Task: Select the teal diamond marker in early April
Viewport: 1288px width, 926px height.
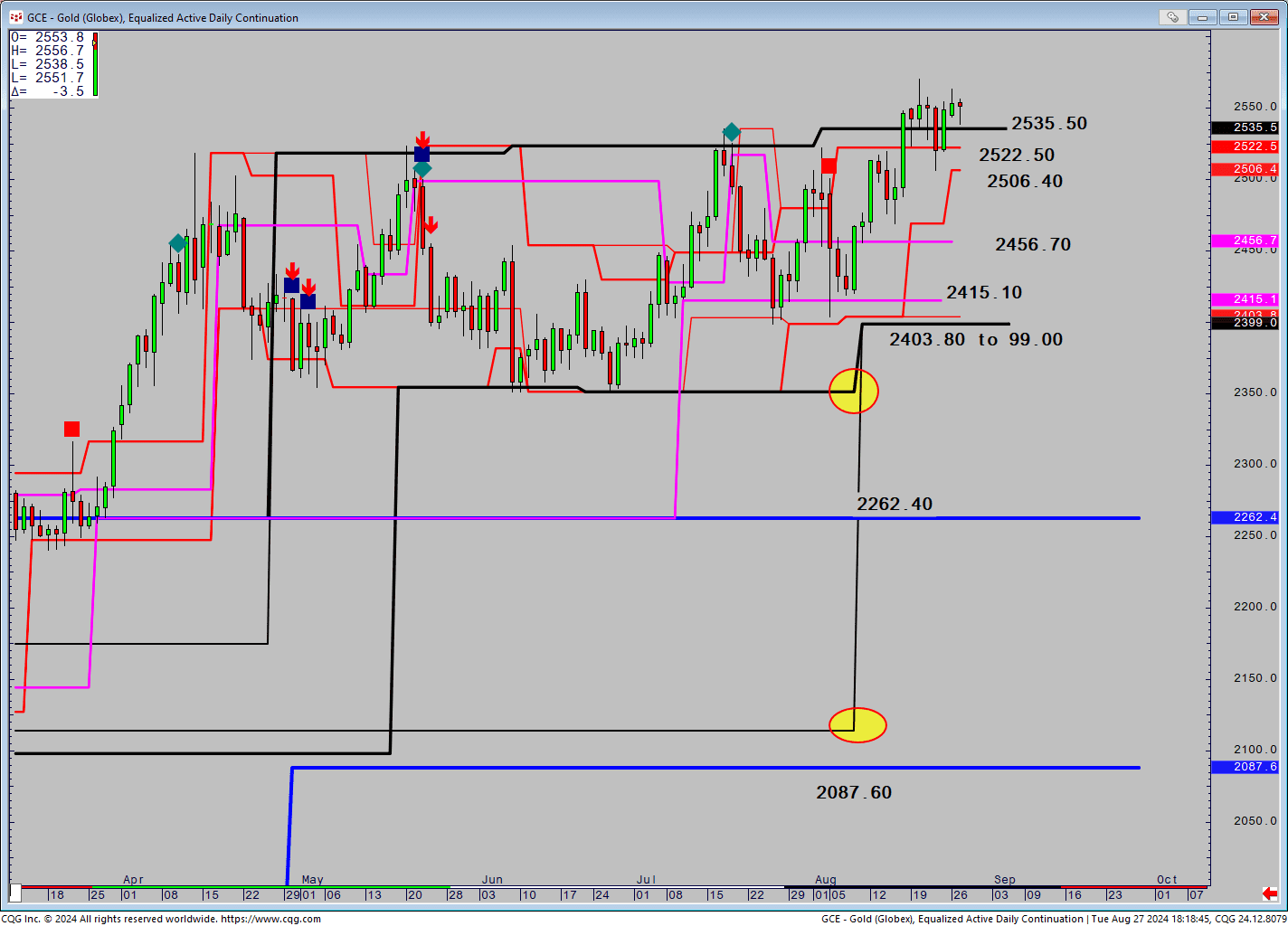Action: coord(178,243)
